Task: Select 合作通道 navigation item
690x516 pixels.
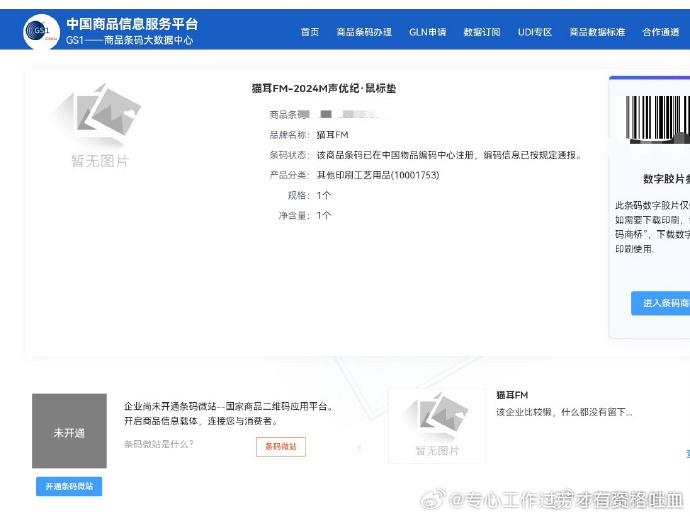Action: tap(661, 32)
